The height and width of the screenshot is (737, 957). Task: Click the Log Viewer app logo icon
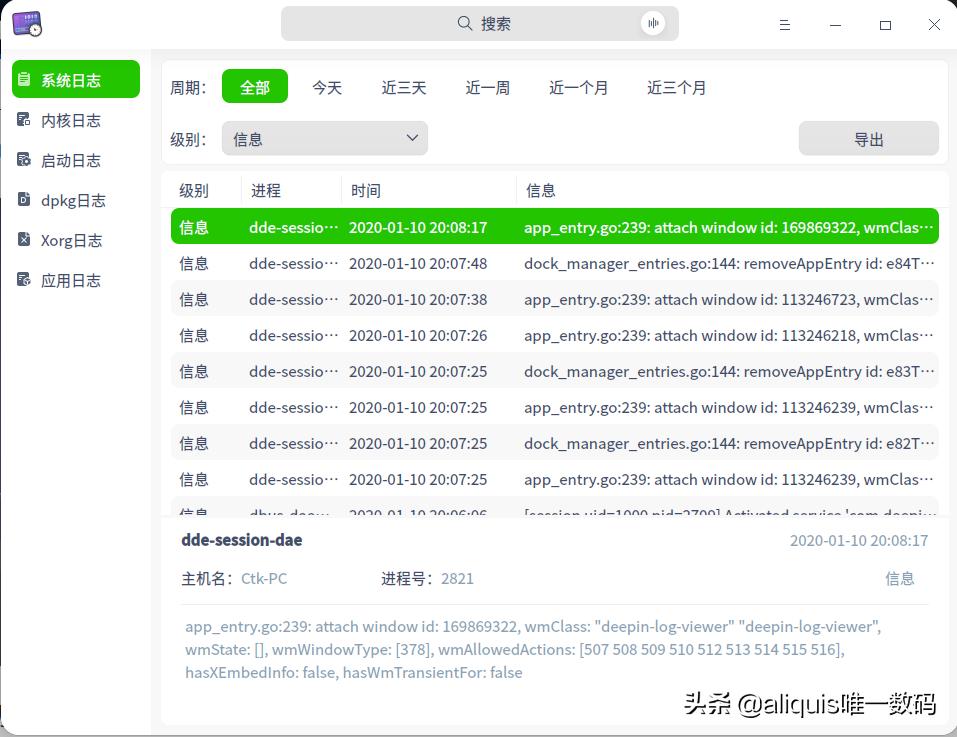(x=27, y=23)
